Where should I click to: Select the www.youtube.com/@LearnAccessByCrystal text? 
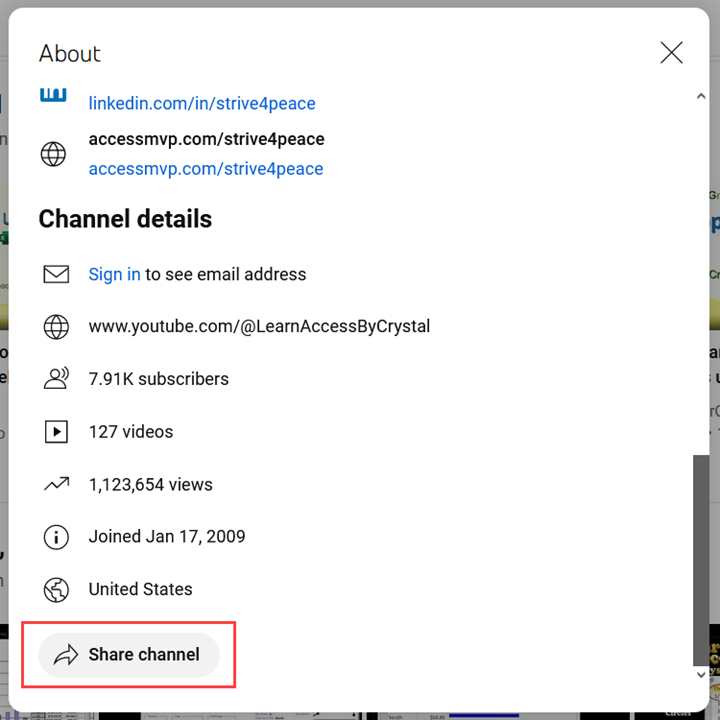(x=259, y=326)
